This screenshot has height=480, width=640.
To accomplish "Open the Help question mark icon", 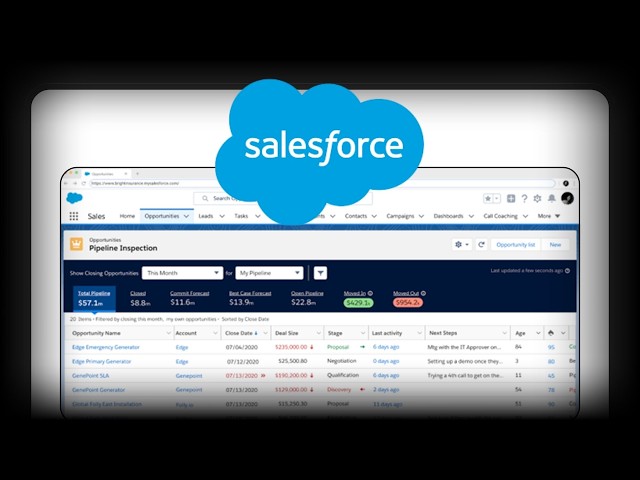I will coord(524,198).
